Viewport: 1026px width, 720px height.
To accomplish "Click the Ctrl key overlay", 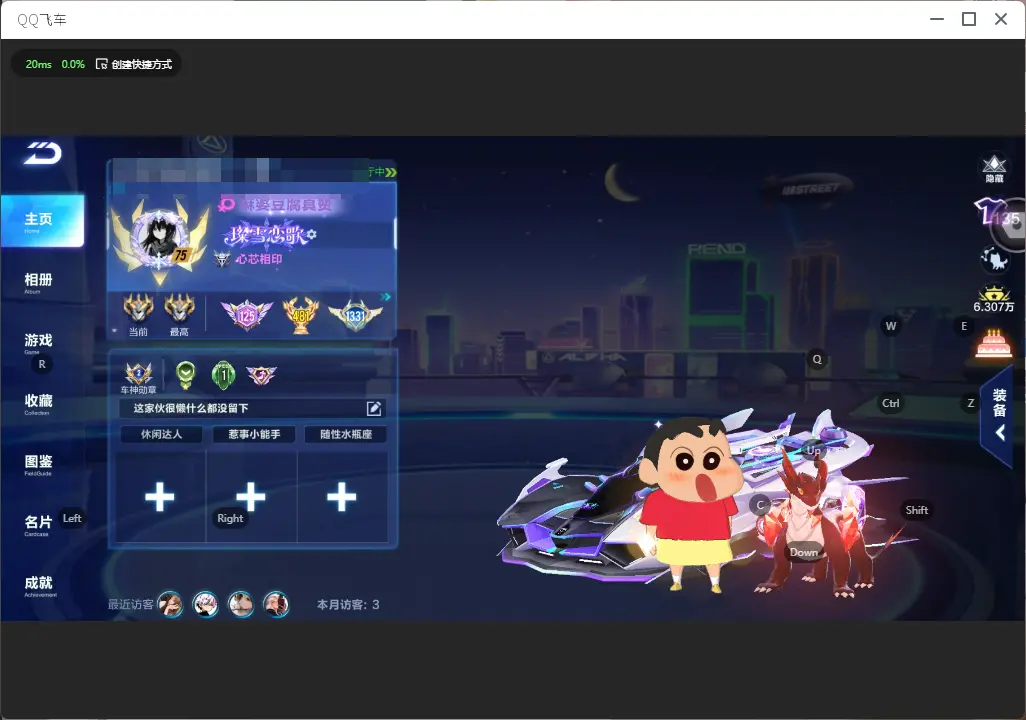I will [x=891, y=403].
